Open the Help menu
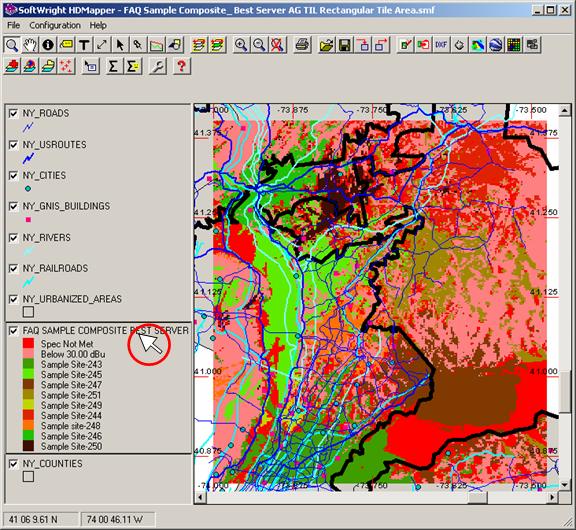576x530 pixels. click(x=98, y=25)
